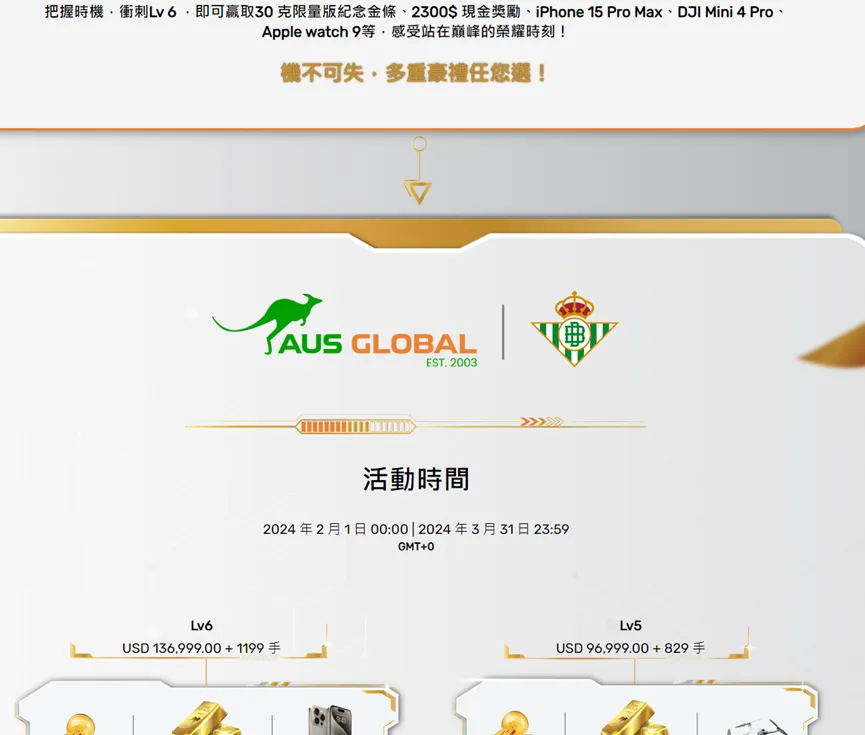Select the 活動時間 heading
The image size is (865, 735).
(x=416, y=479)
